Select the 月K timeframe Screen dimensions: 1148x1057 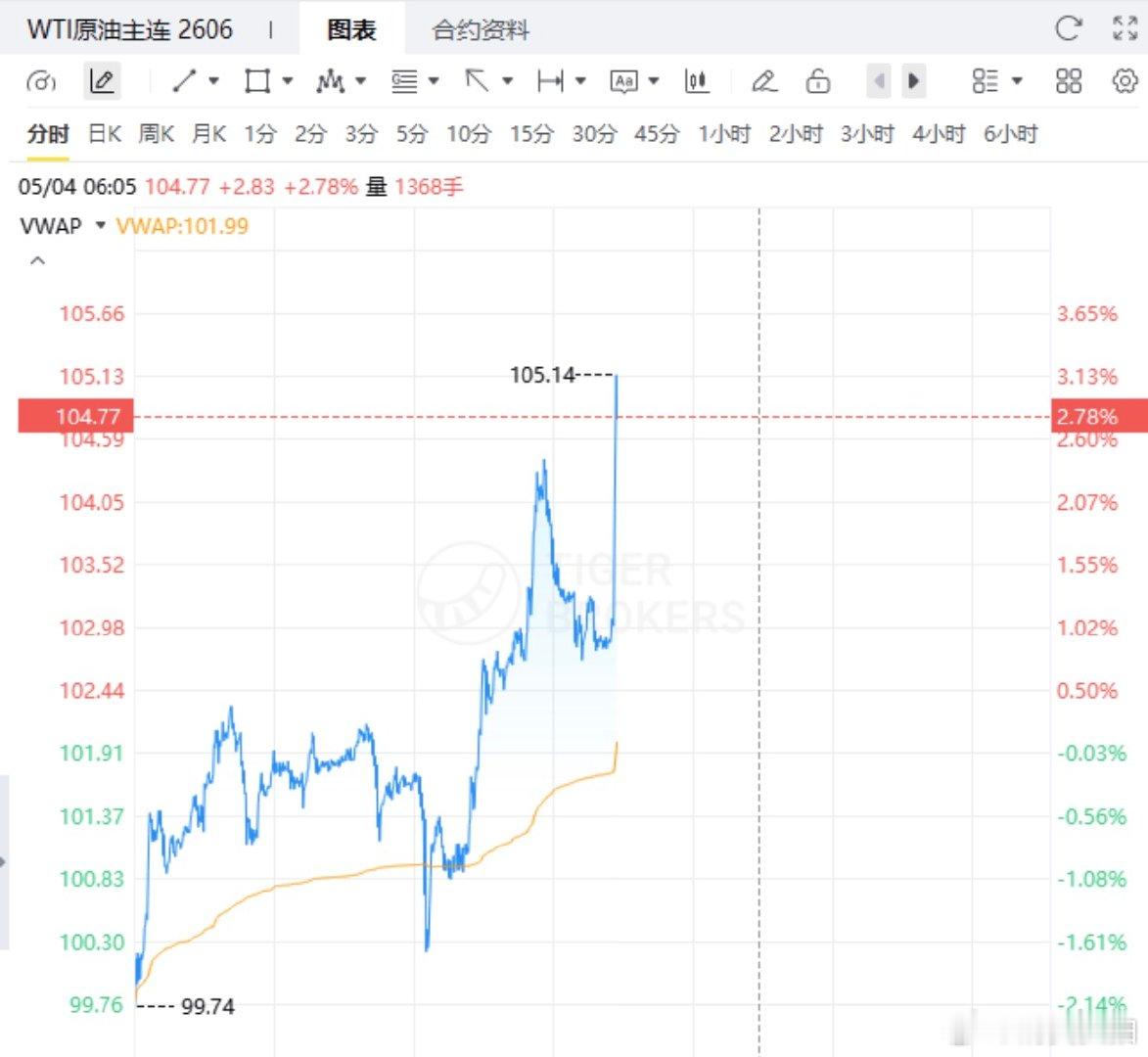coord(208,134)
